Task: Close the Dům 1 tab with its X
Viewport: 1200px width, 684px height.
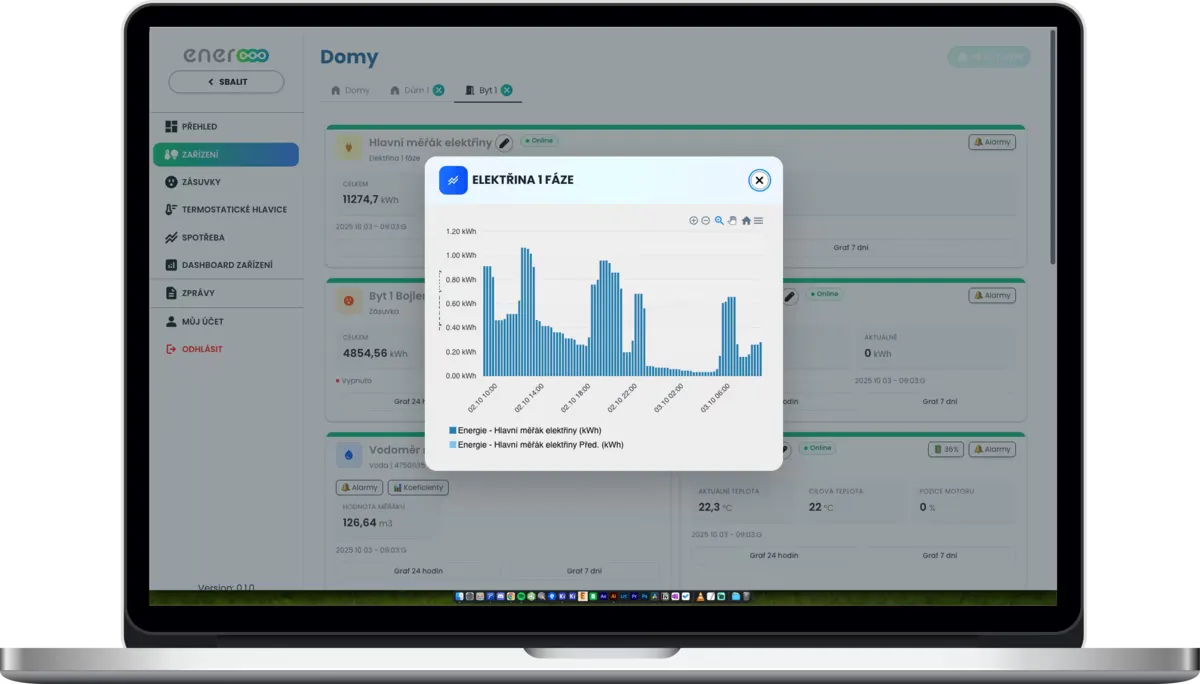Action: pos(439,90)
